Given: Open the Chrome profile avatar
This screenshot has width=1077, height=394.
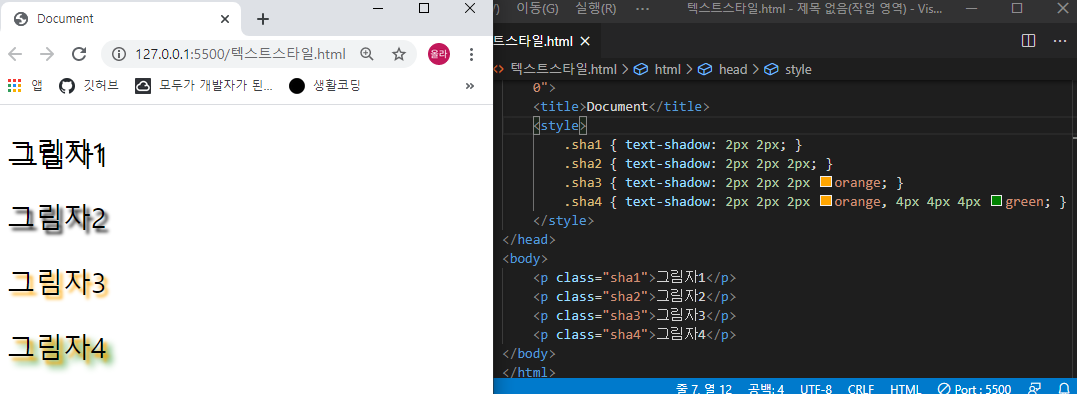Looking at the screenshot, I should coord(439,54).
